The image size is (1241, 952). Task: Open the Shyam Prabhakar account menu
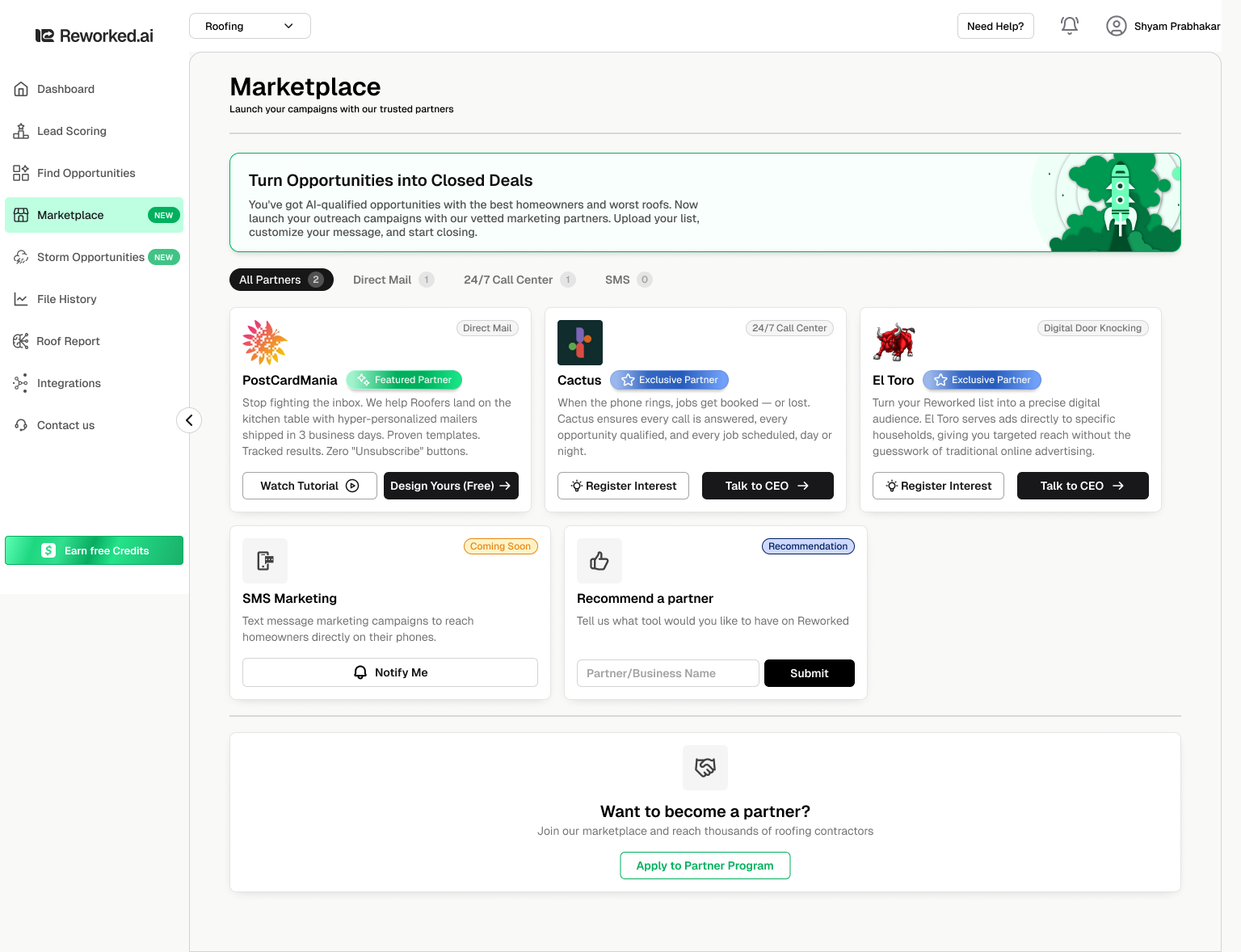tap(1163, 25)
